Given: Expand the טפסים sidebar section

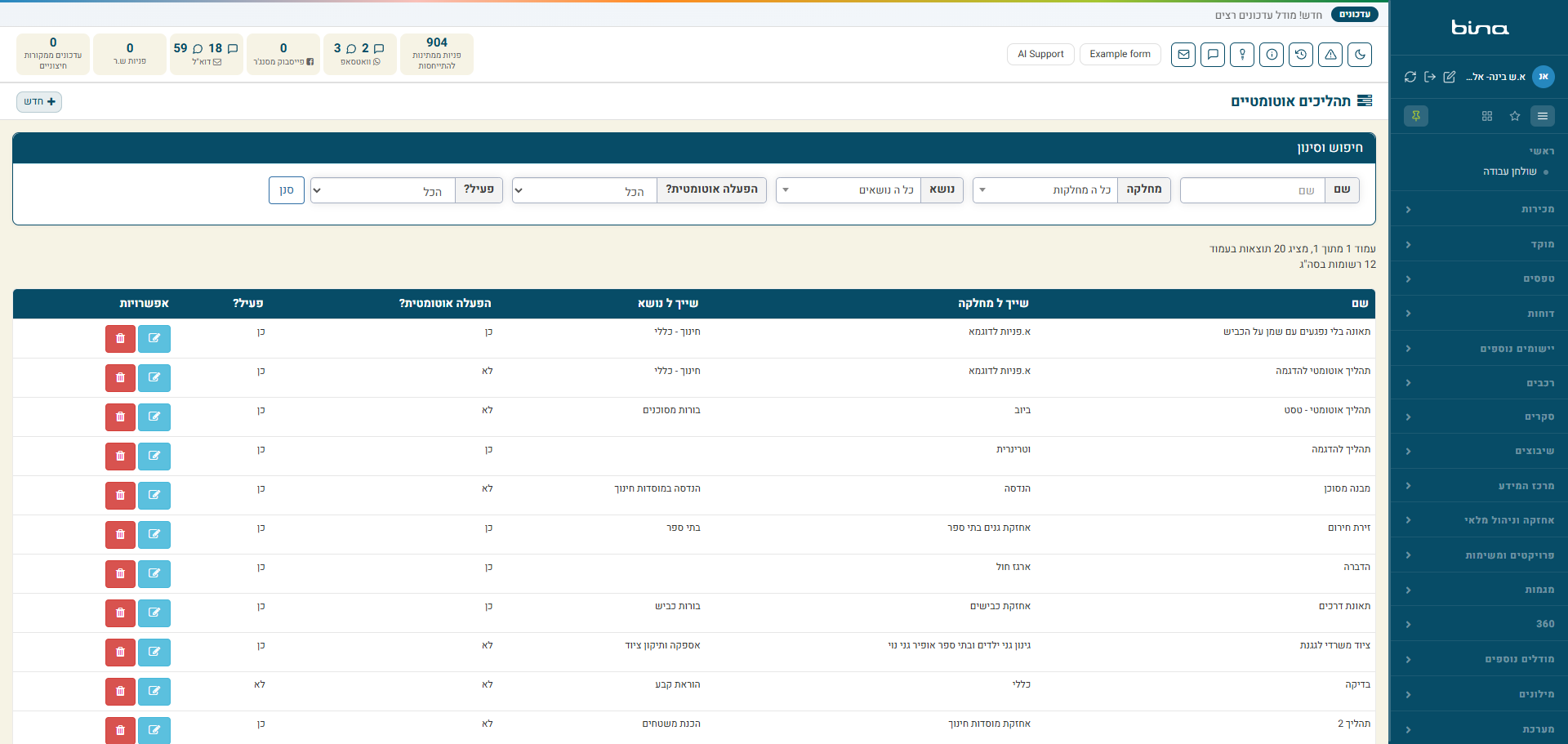Looking at the screenshot, I should pyautogui.click(x=1479, y=278).
